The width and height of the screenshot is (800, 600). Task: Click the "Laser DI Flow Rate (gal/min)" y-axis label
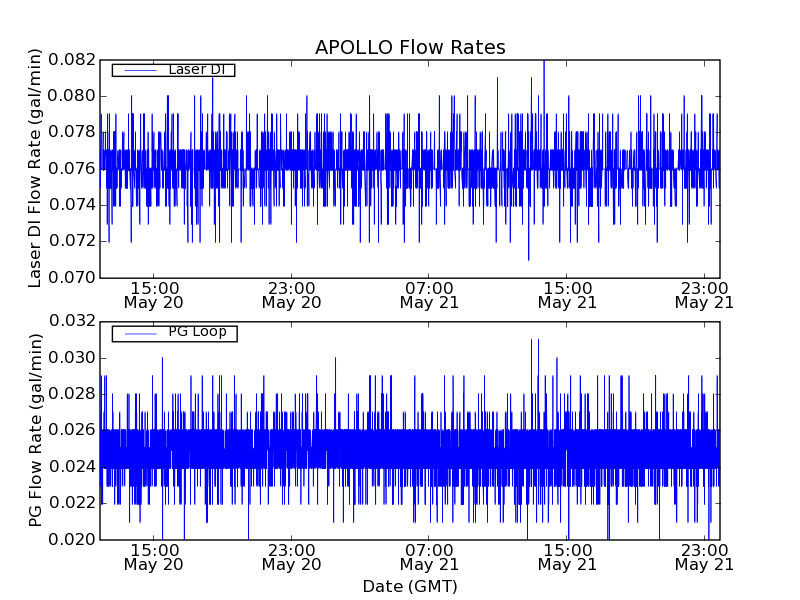pyautogui.click(x=36, y=168)
